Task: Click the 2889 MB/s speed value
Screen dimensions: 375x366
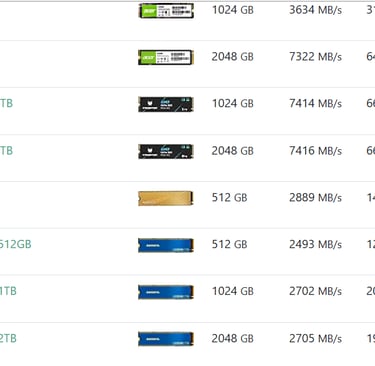Action: [x=315, y=197]
